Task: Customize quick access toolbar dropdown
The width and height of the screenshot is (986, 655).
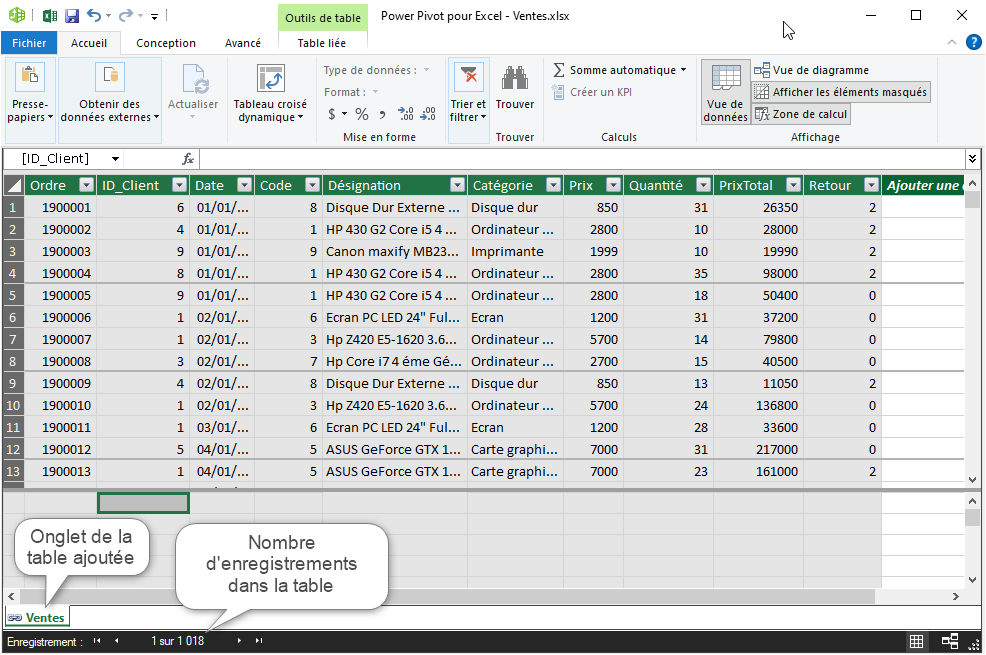Action: click(154, 16)
